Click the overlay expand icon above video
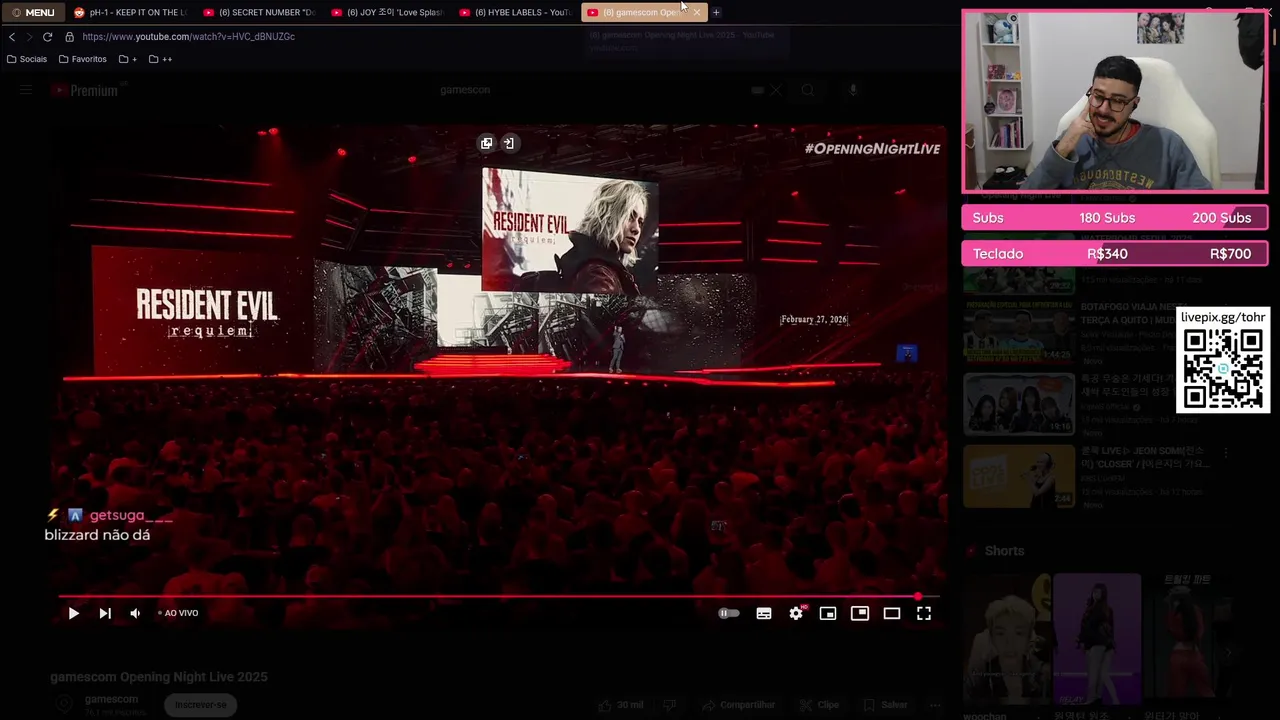This screenshot has width=1280, height=720. (x=486, y=143)
